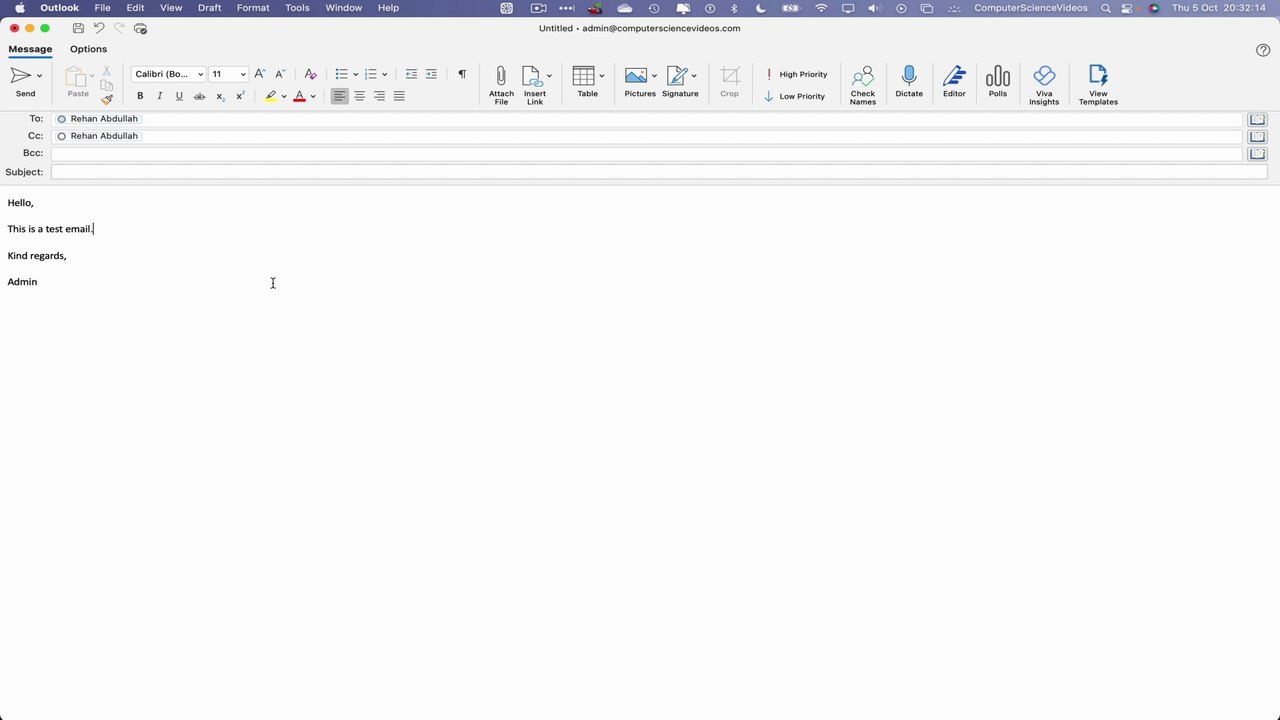Open the highlight color dropdown arrow
The image size is (1280, 720).
(284, 97)
